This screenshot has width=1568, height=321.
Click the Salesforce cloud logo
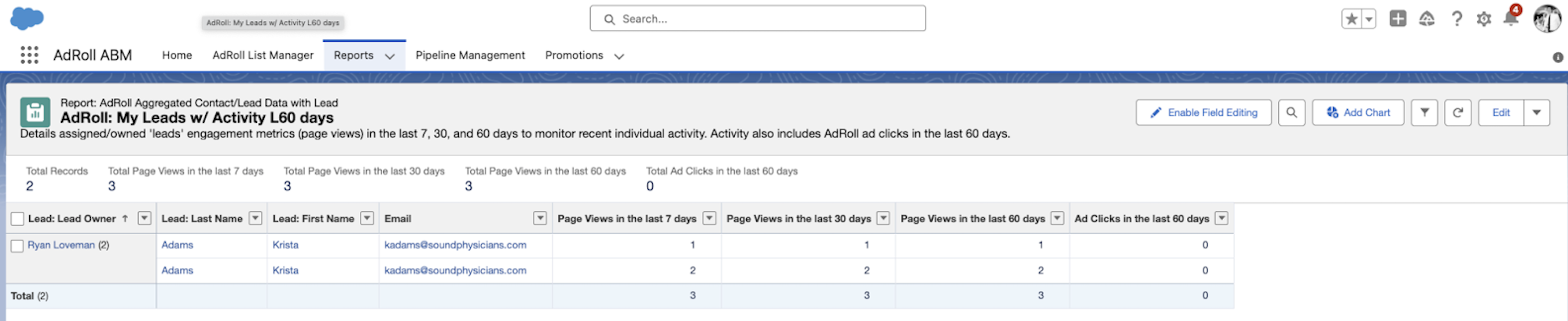click(27, 18)
